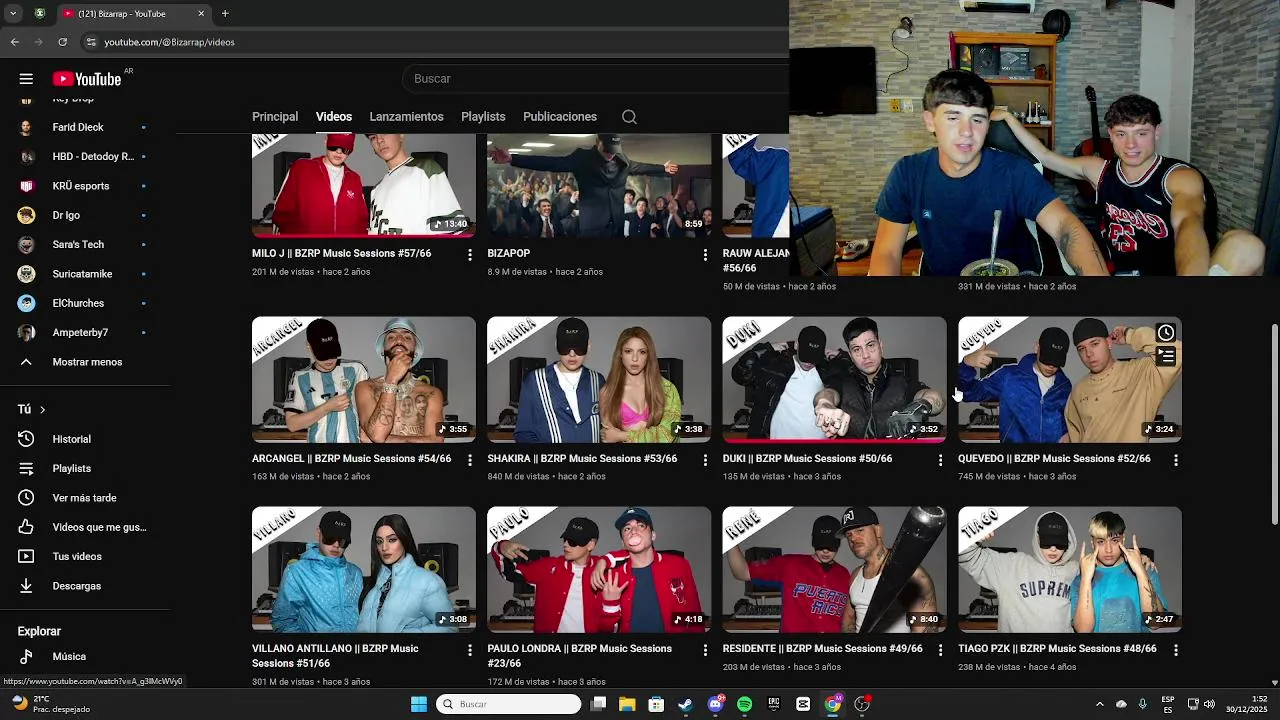Open more options for SHAKIRA video
This screenshot has width=1280, height=720.
pos(705,460)
